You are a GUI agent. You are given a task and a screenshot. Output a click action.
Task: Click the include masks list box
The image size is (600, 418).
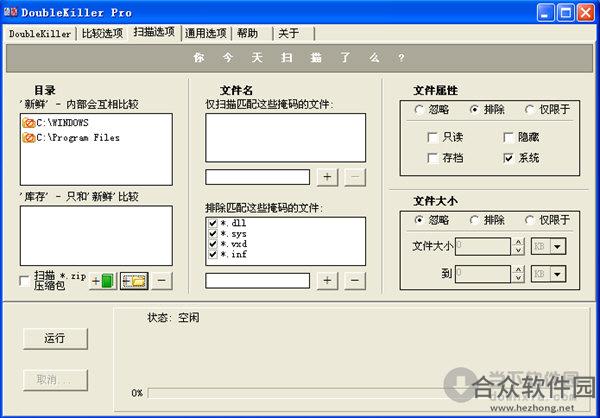[285, 137]
